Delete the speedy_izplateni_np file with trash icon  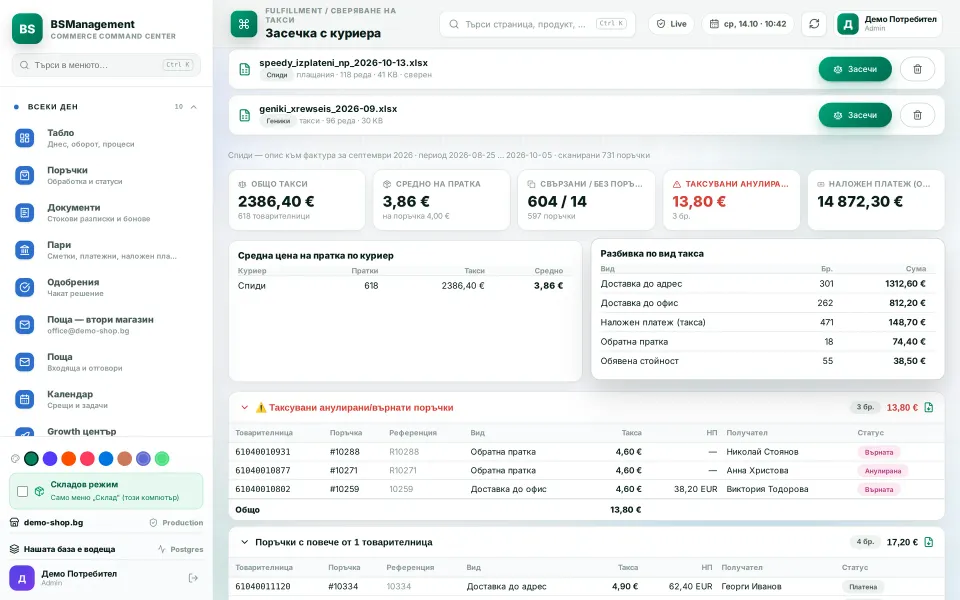click(917, 69)
